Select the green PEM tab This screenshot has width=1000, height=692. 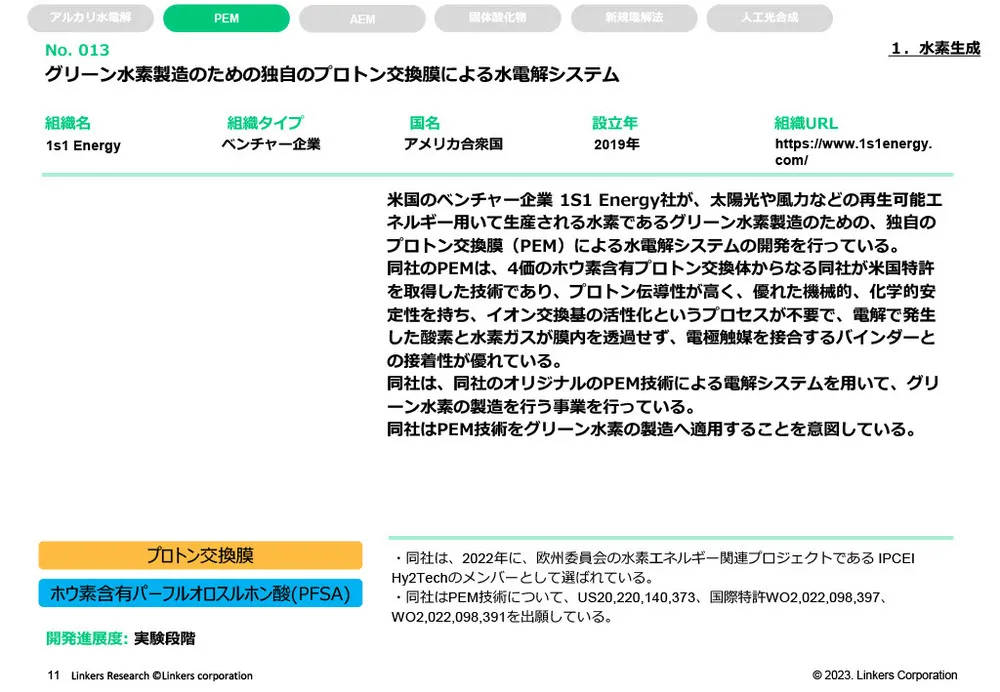226,18
